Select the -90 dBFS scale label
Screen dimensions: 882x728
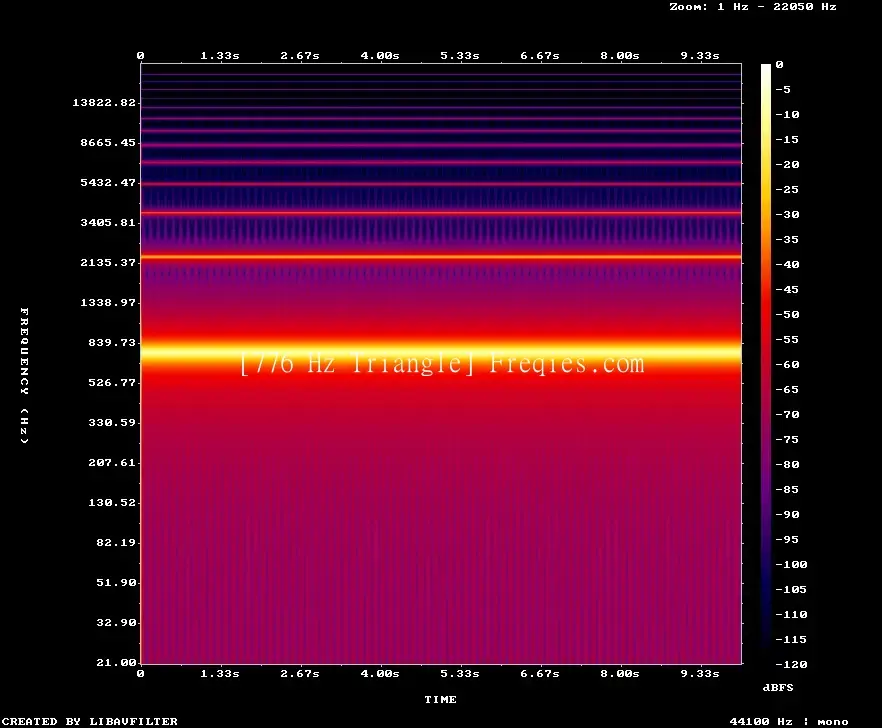coord(787,514)
